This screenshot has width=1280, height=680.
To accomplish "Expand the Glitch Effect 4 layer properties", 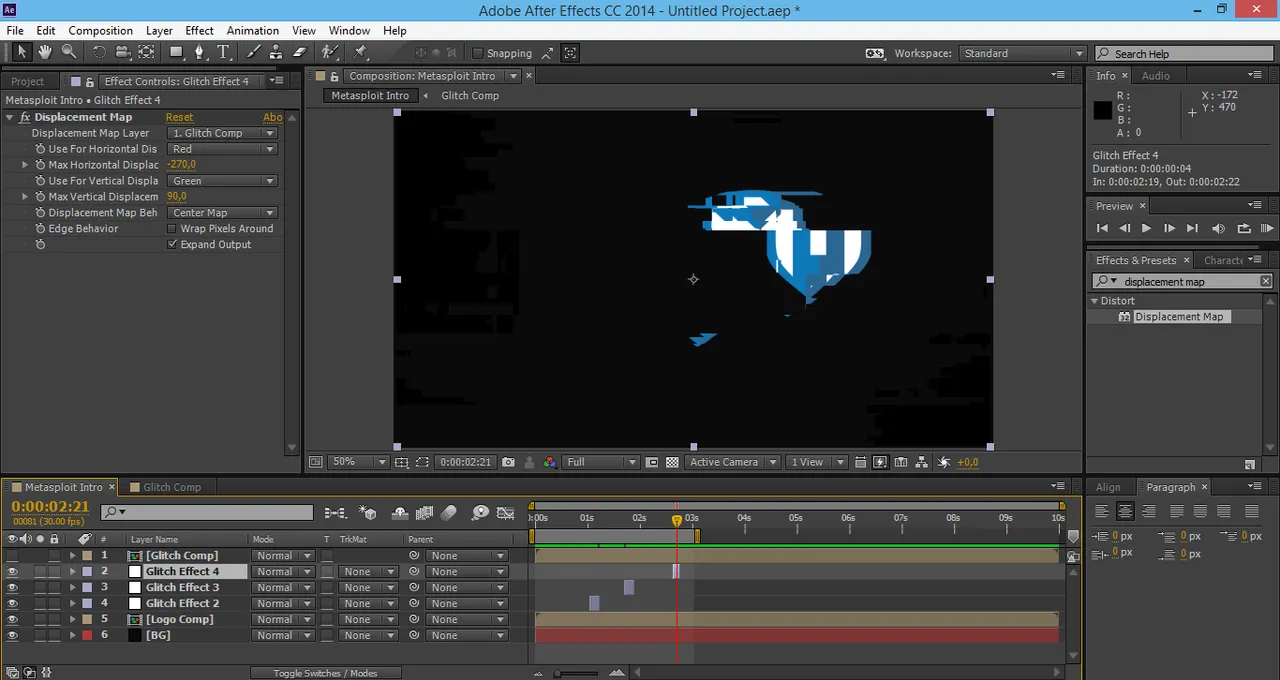I will tap(72, 572).
